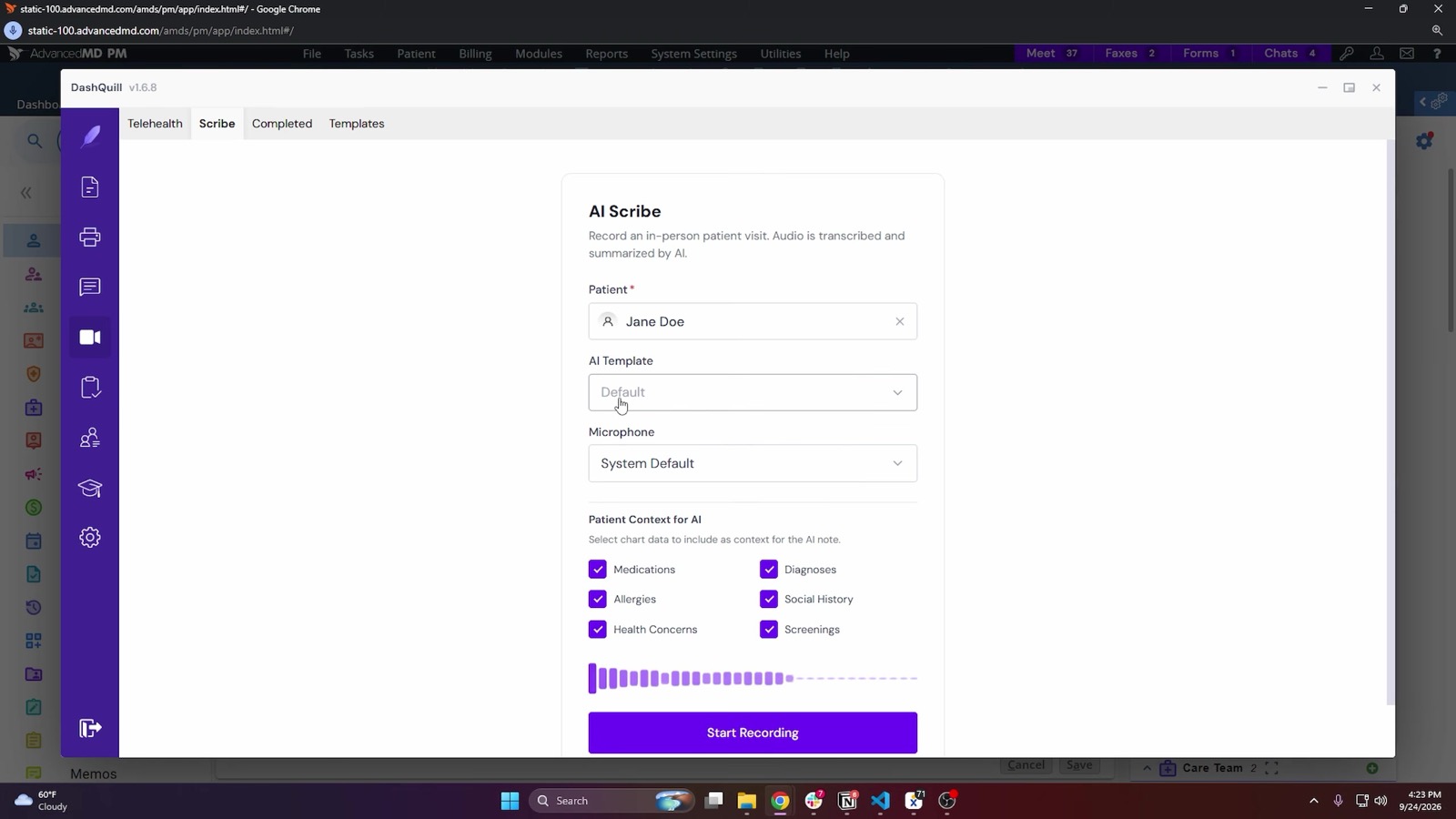Open the AI Template dropdown
1456x819 pixels.
pyautogui.click(x=753, y=392)
